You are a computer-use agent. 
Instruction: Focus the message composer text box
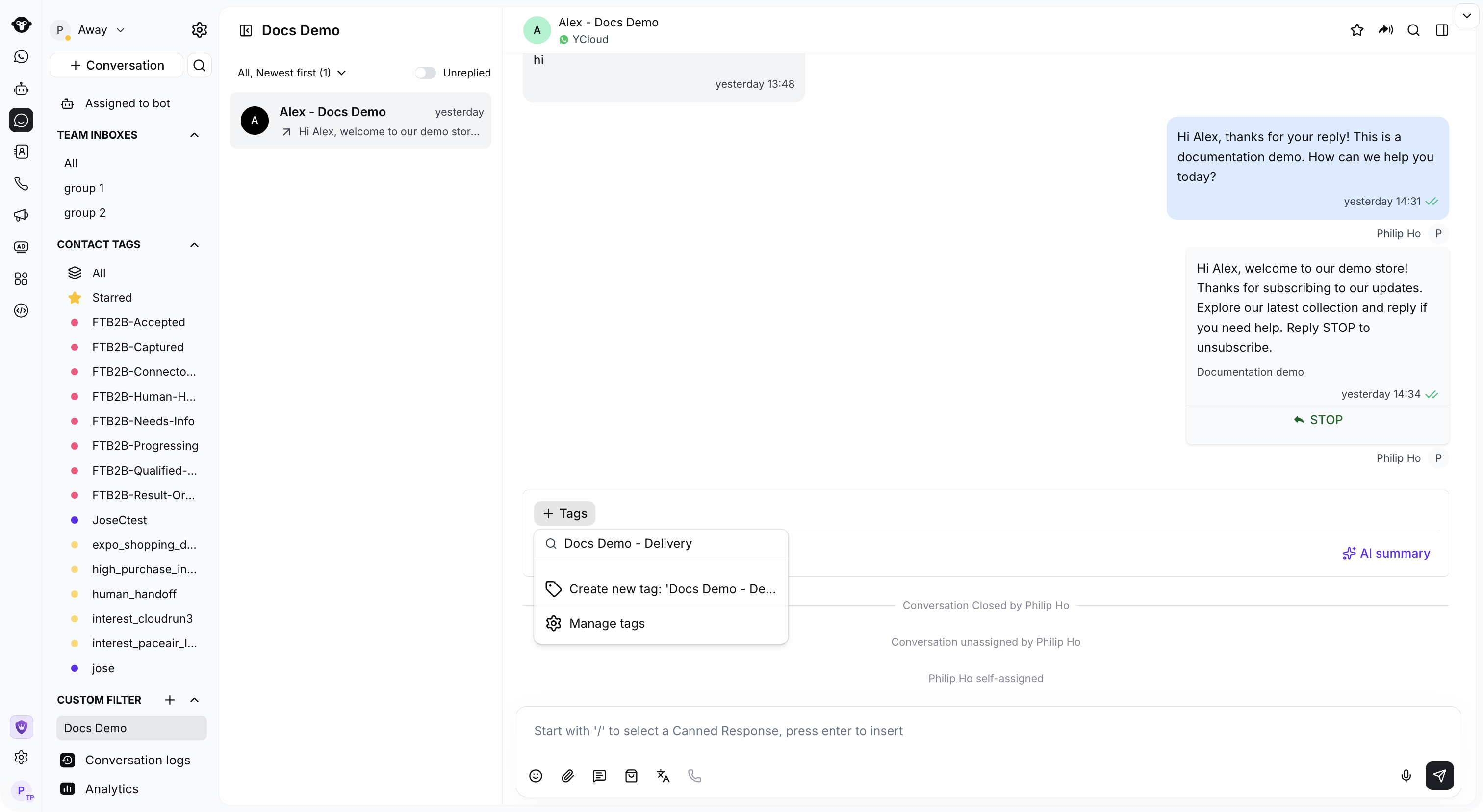[x=988, y=731]
